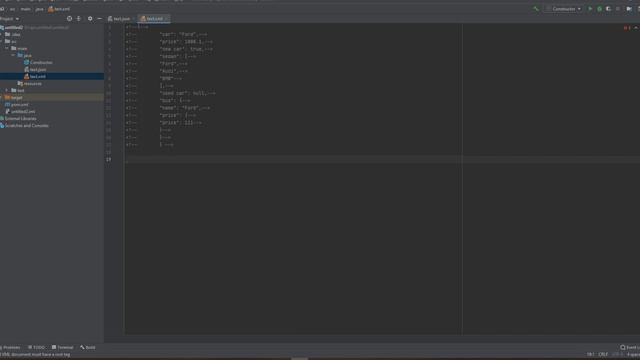Run the Constructor configuration
The width and height of the screenshot is (640, 360).
[590, 9]
